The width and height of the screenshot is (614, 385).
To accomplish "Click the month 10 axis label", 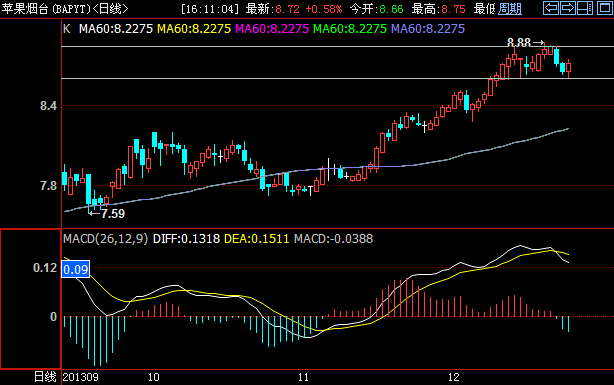I will pos(154,377).
